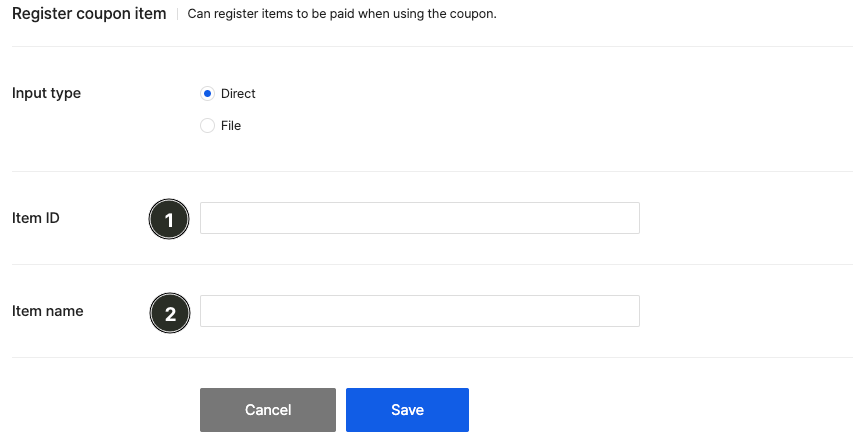Click the "File" option label text

pos(231,126)
